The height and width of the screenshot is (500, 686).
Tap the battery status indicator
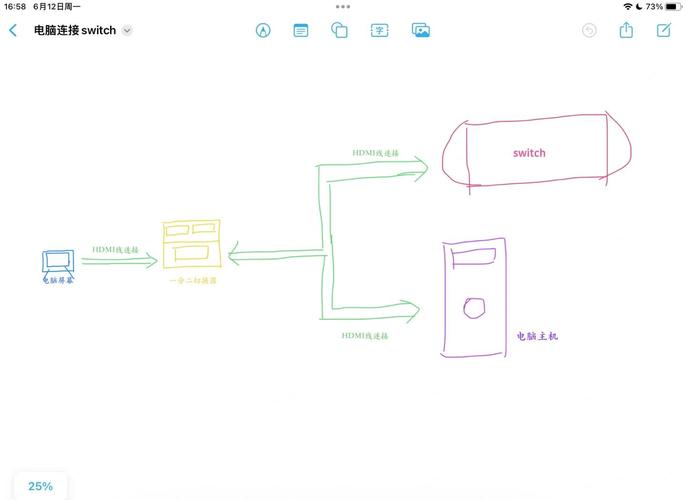pyautogui.click(x=670, y=6)
